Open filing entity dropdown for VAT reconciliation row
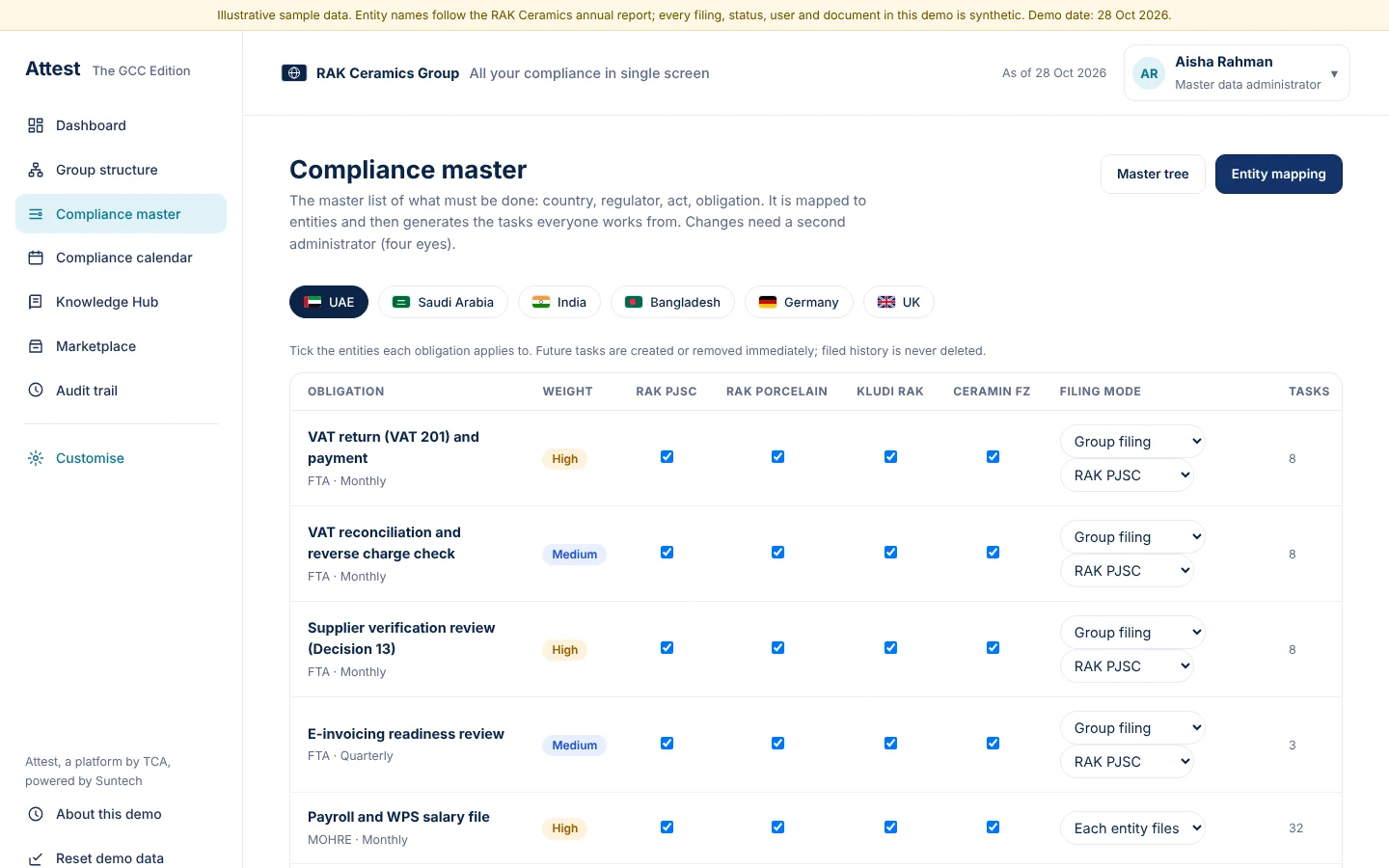Image resolution: width=1389 pixels, height=868 pixels. click(x=1127, y=571)
